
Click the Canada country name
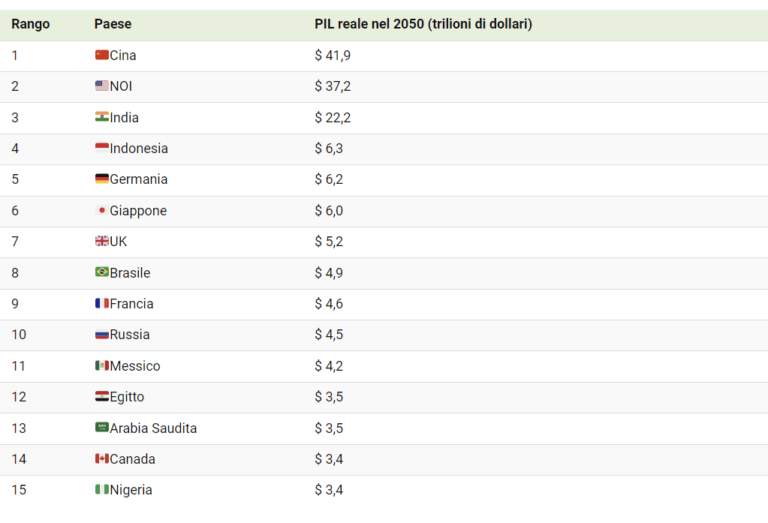(x=132, y=459)
